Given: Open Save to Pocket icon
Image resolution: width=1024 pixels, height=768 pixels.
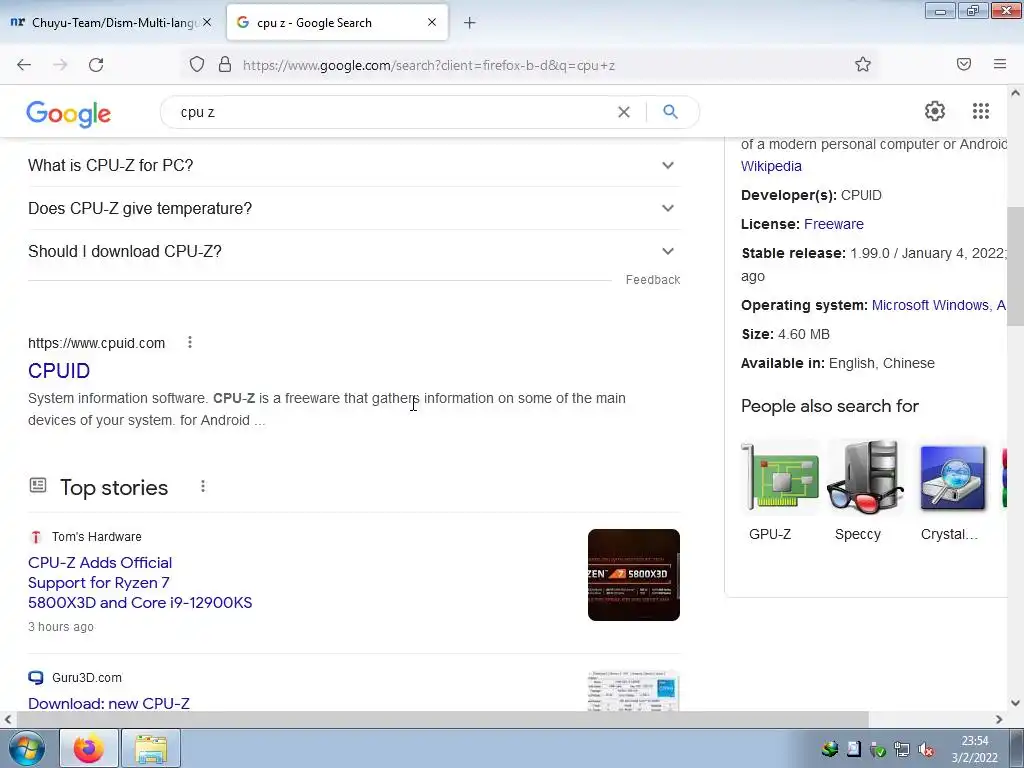Looking at the screenshot, I should [x=964, y=64].
